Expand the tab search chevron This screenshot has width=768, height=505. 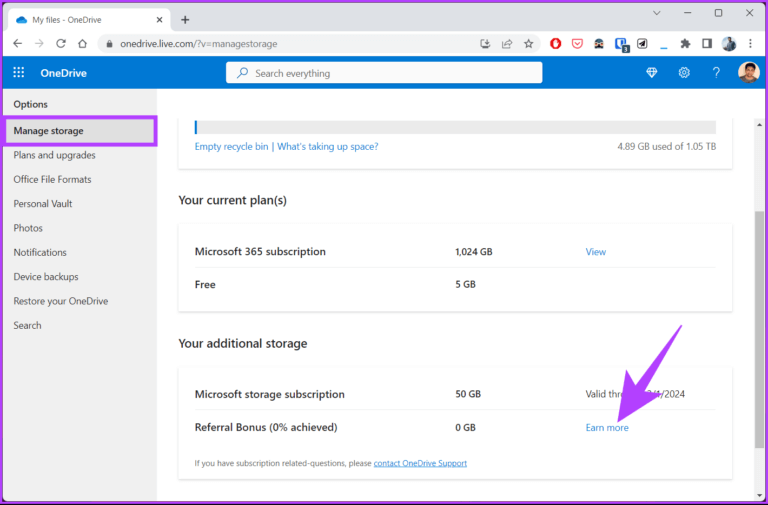(x=657, y=13)
